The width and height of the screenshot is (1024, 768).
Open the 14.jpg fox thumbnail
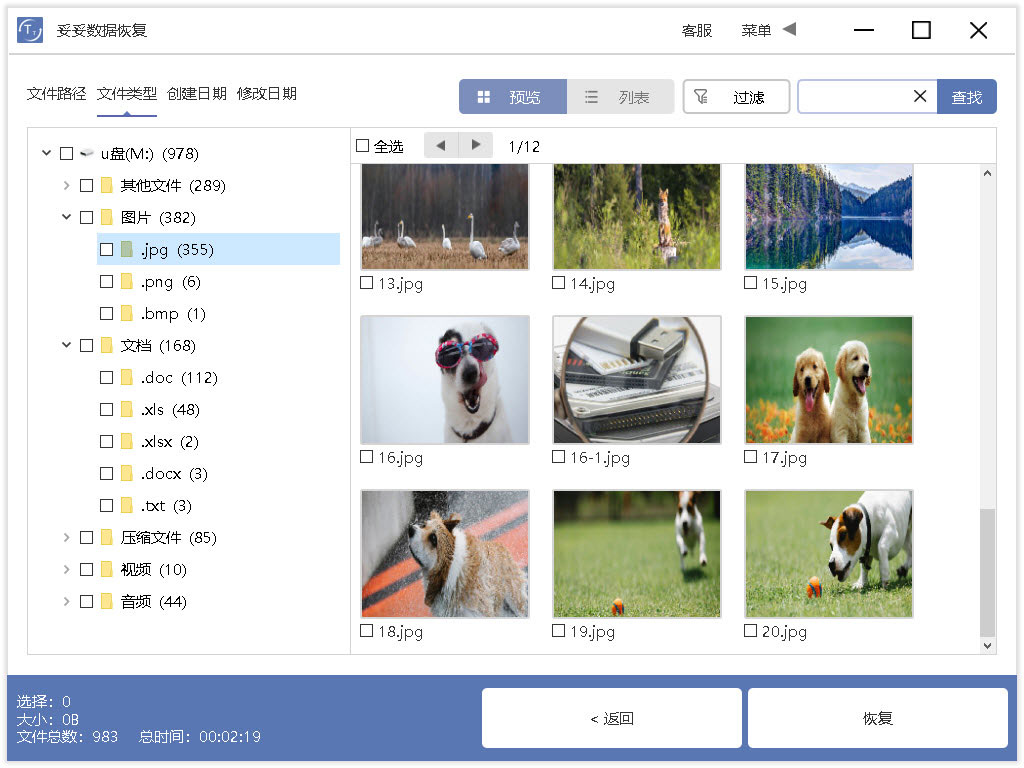(637, 217)
